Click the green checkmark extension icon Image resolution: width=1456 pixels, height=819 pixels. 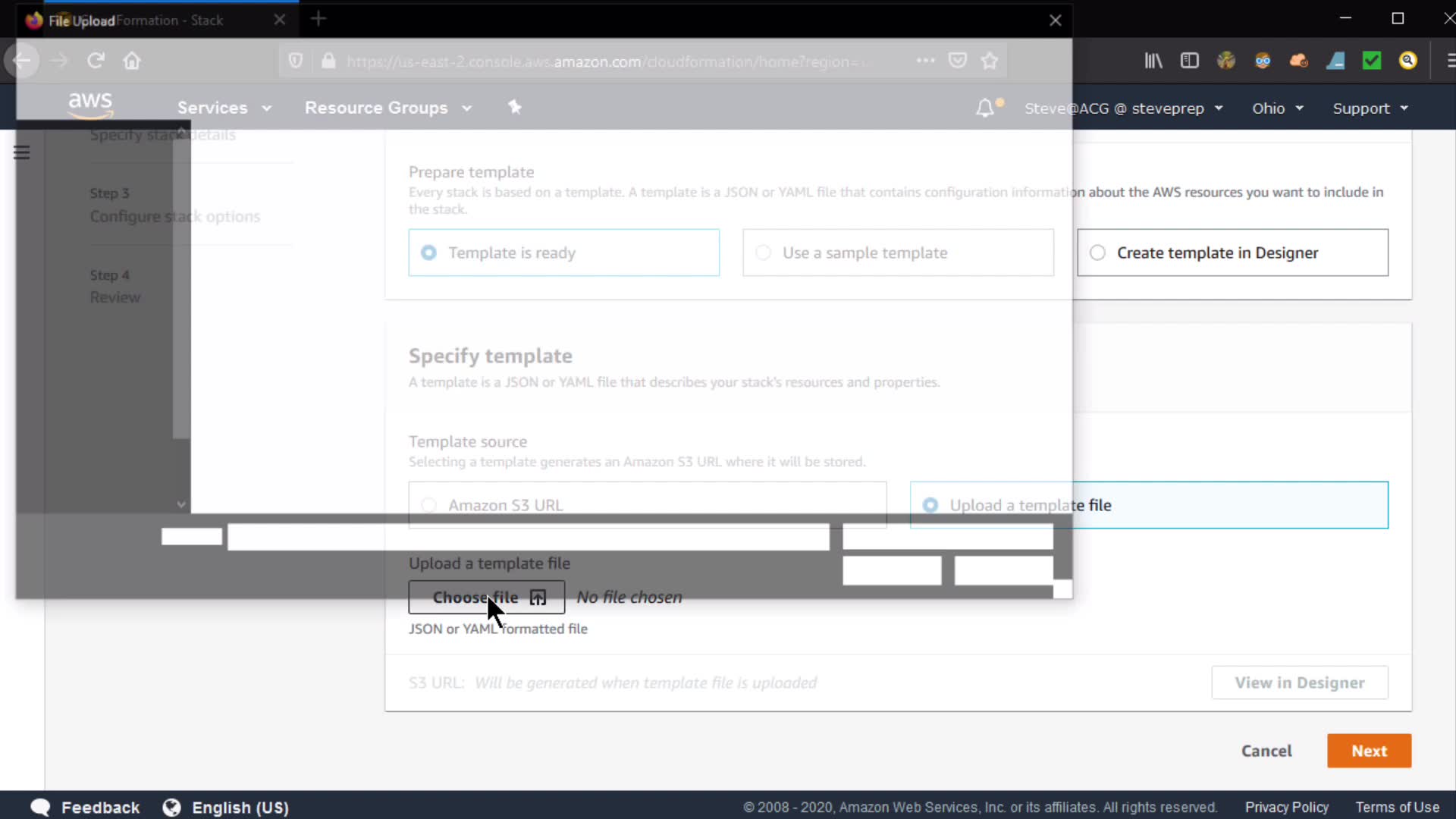[x=1372, y=61]
